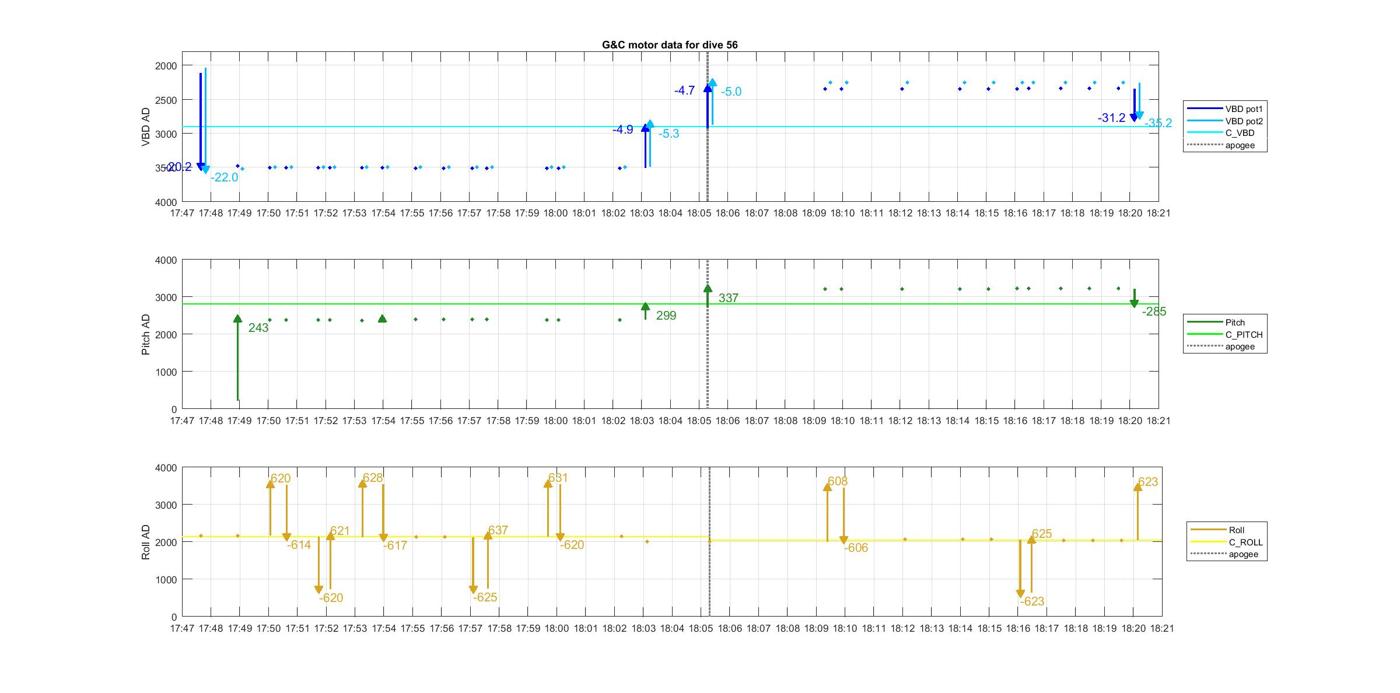1400x693 pixels.
Task: Click the "-4.9" VBD data label
Action: [x=623, y=130]
